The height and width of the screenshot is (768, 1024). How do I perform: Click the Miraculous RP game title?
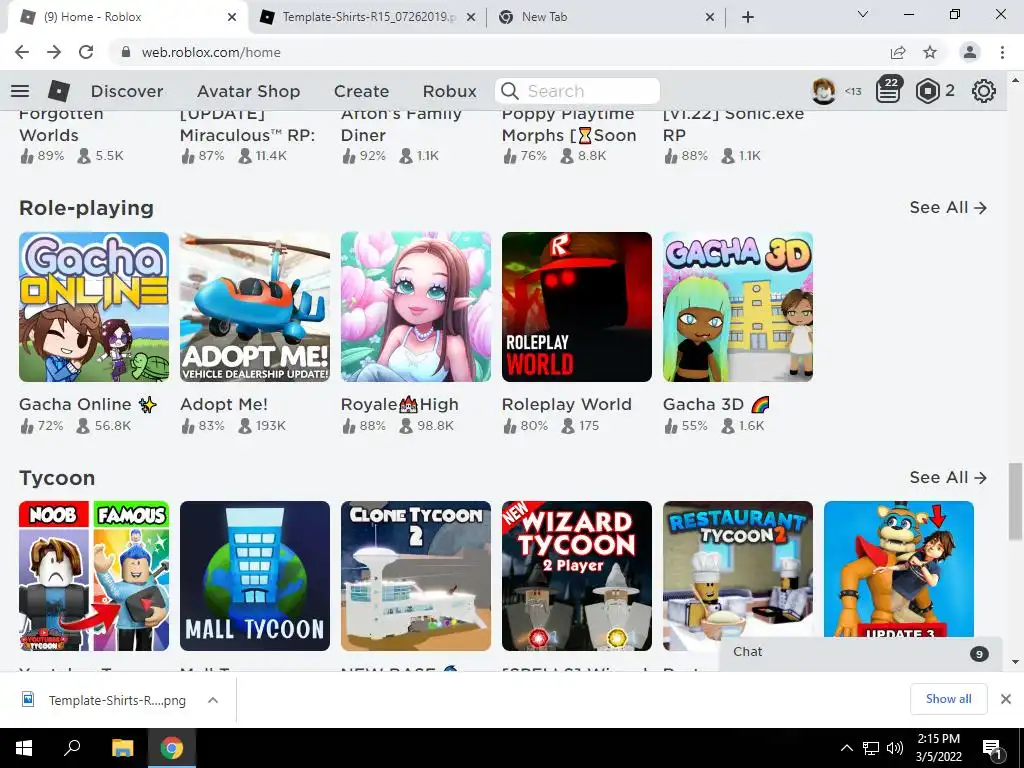(248, 124)
